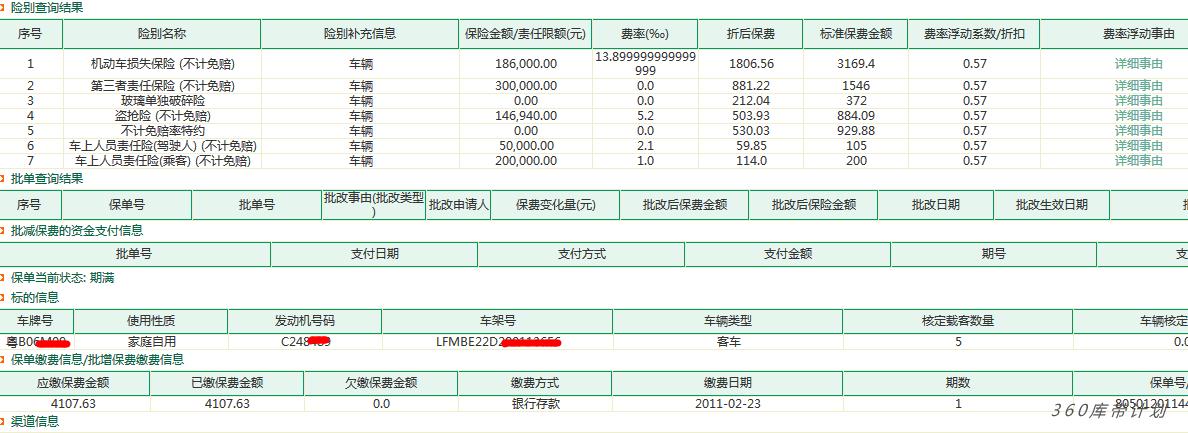
Task: Click the 300,000.00 insured amount value
Action: click(525, 86)
